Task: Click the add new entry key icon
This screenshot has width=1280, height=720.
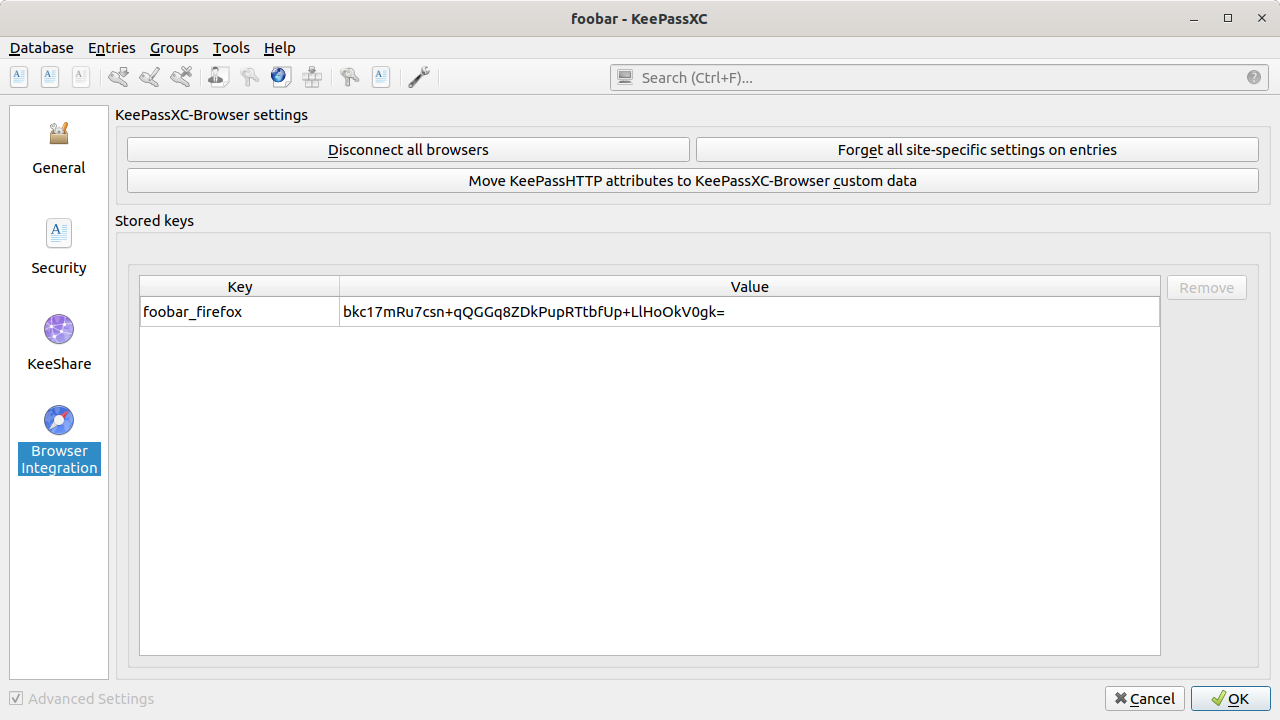Action: (119, 77)
